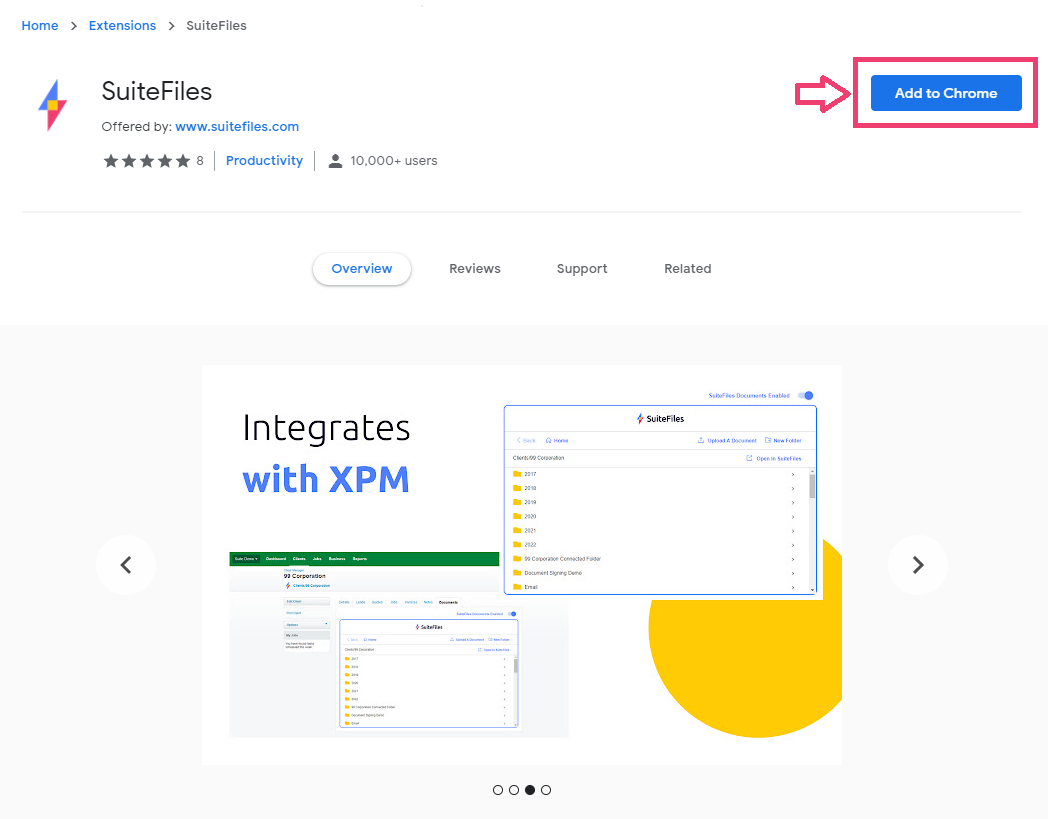
Task: Click the SuiteFiles extension logo
Action: coord(52,104)
